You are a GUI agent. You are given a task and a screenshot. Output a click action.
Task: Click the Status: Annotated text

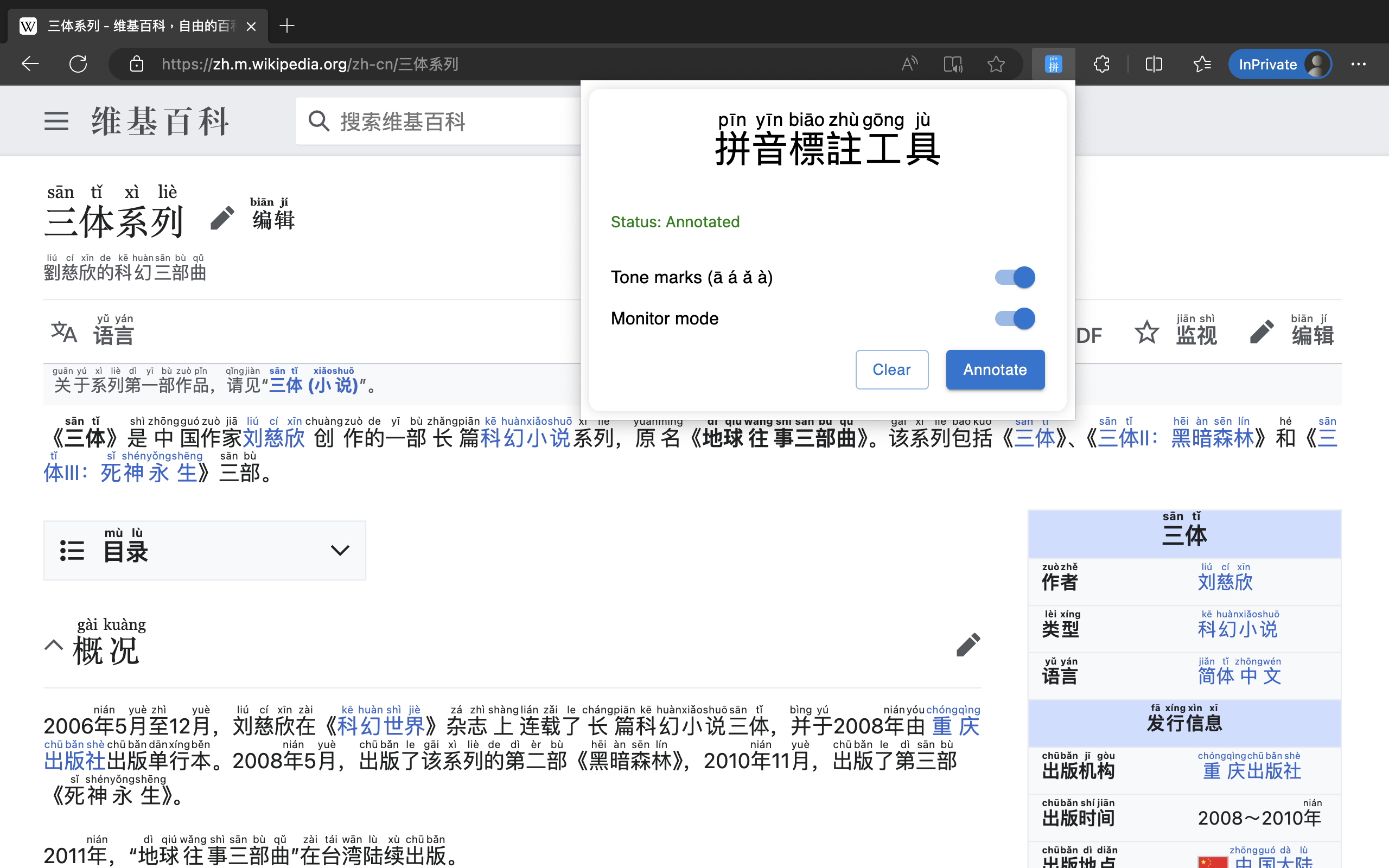point(675,221)
